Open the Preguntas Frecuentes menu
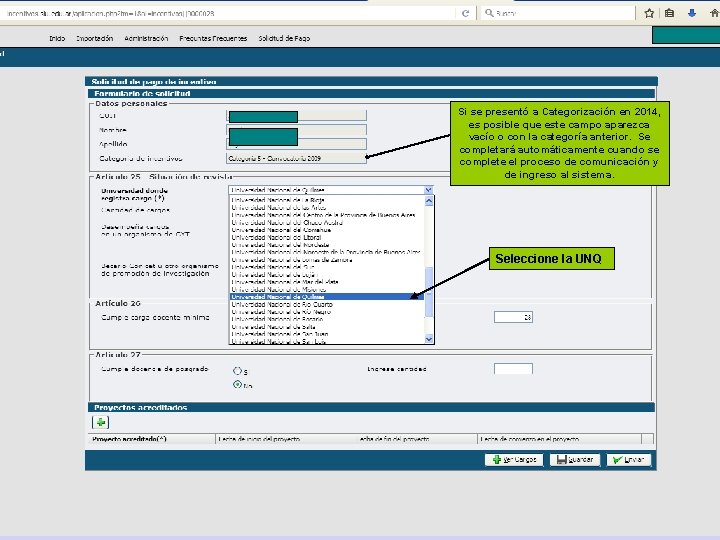720x540 pixels. click(x=213, y=39)
